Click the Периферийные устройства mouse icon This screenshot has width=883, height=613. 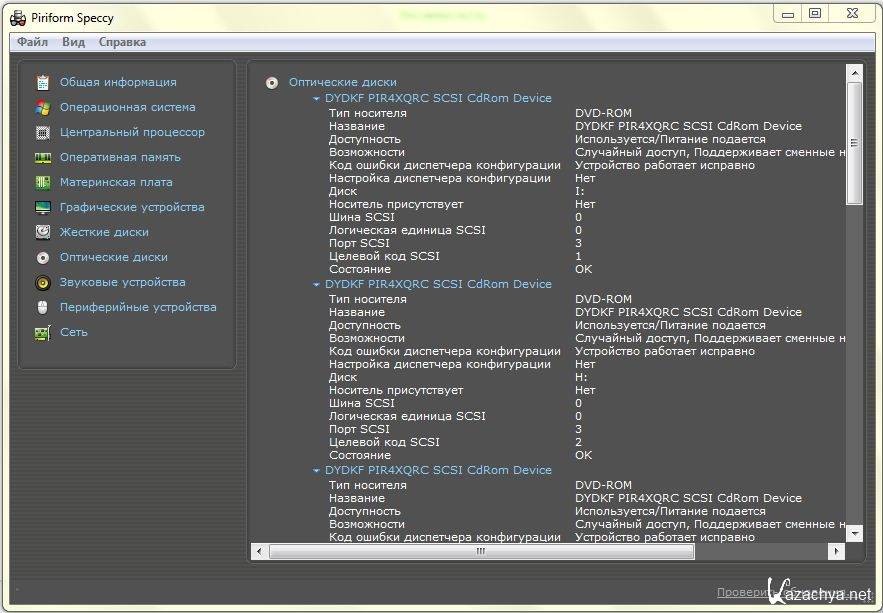point(43,307)
